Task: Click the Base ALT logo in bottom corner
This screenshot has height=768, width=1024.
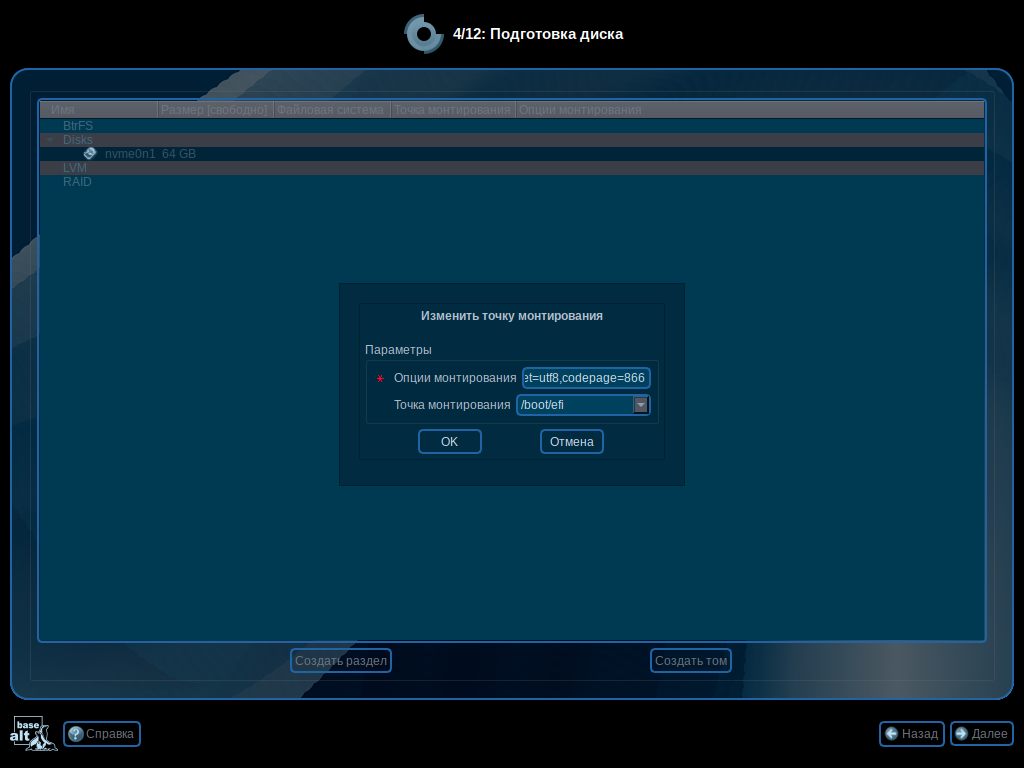Action: [x=33, y=733]
